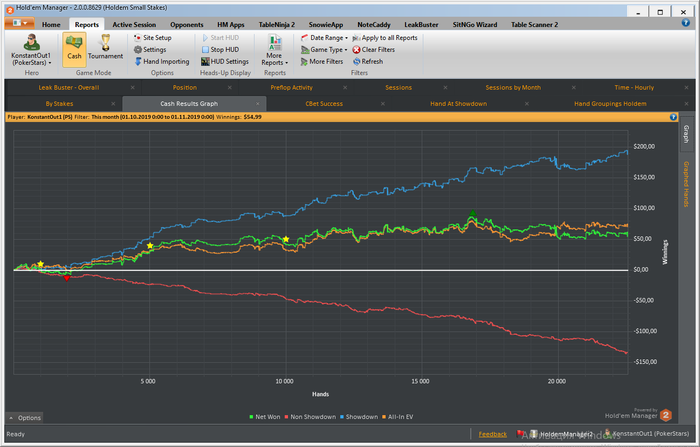Close the By Stakes tab

[x=113, y=104]
